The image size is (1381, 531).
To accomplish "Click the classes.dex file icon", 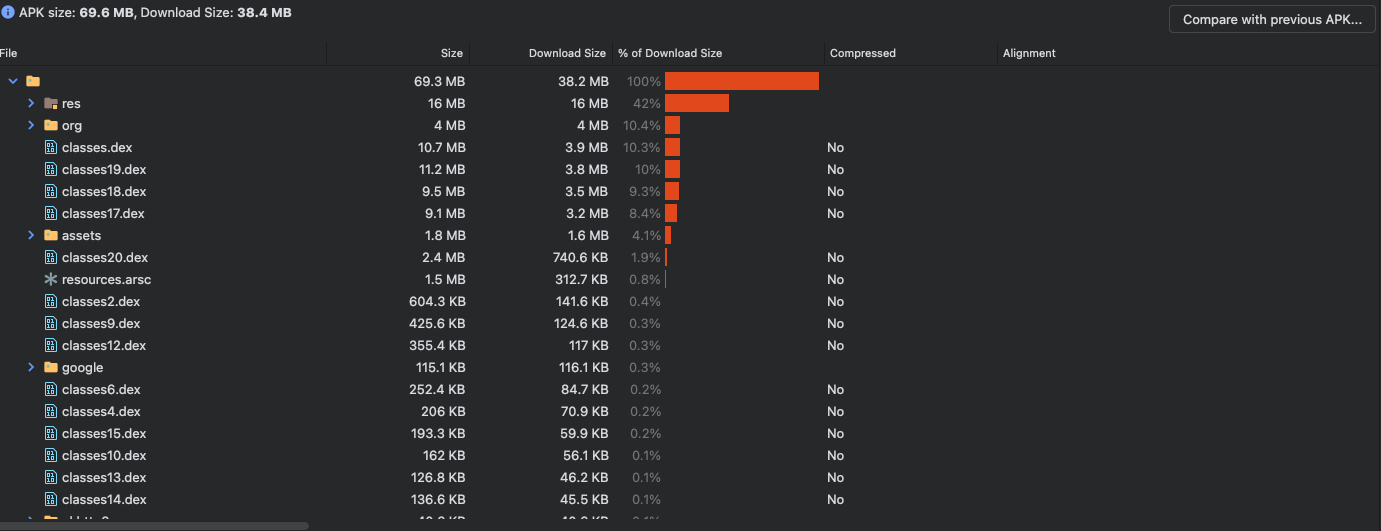I will pyautogui.click(x=51, y=147).
